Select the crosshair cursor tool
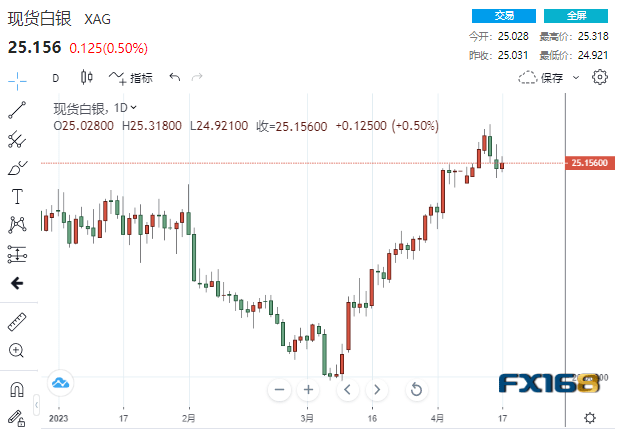 point(16,78)
